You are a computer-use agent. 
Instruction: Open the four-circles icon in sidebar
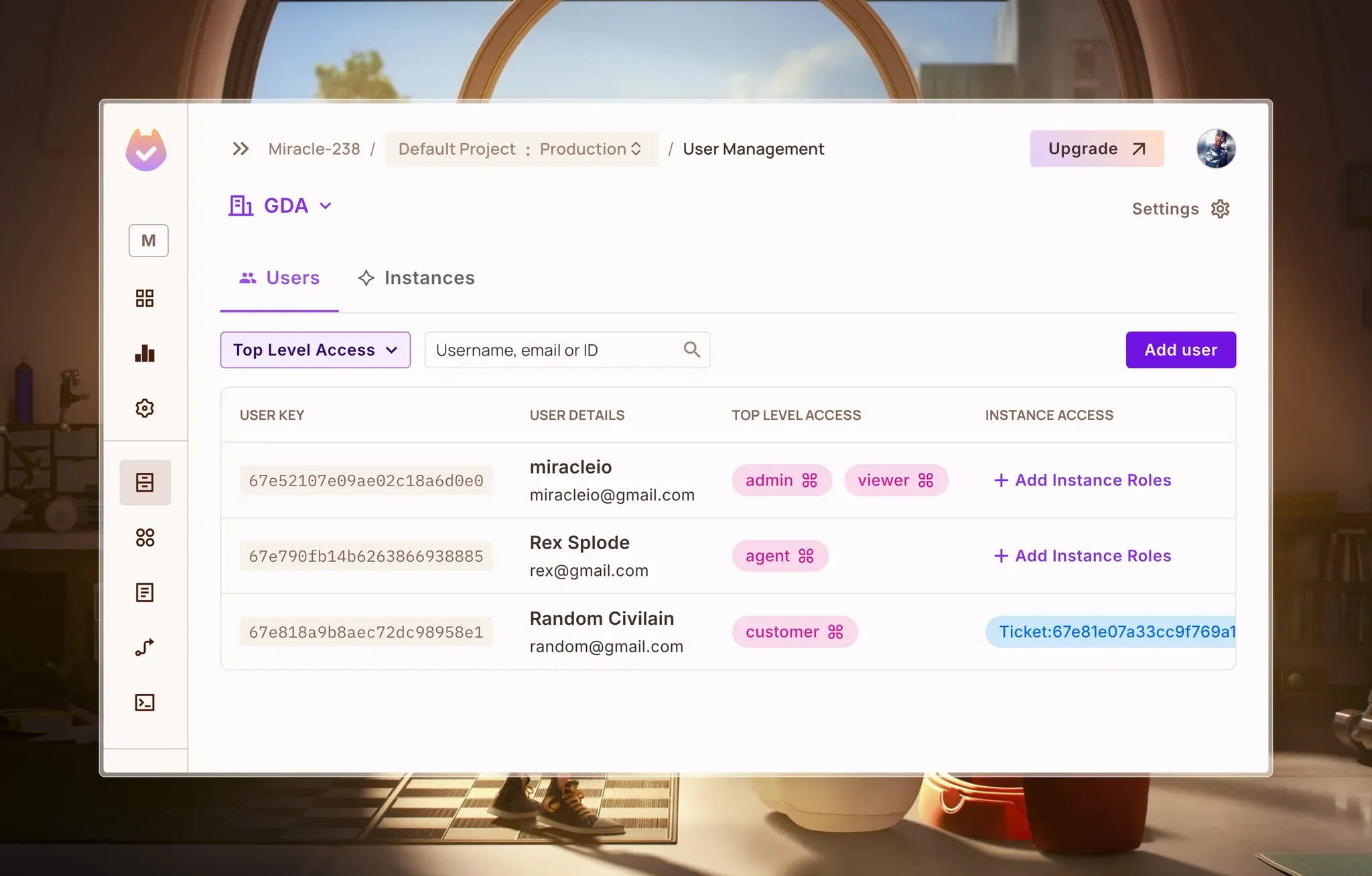coord(145,537)
